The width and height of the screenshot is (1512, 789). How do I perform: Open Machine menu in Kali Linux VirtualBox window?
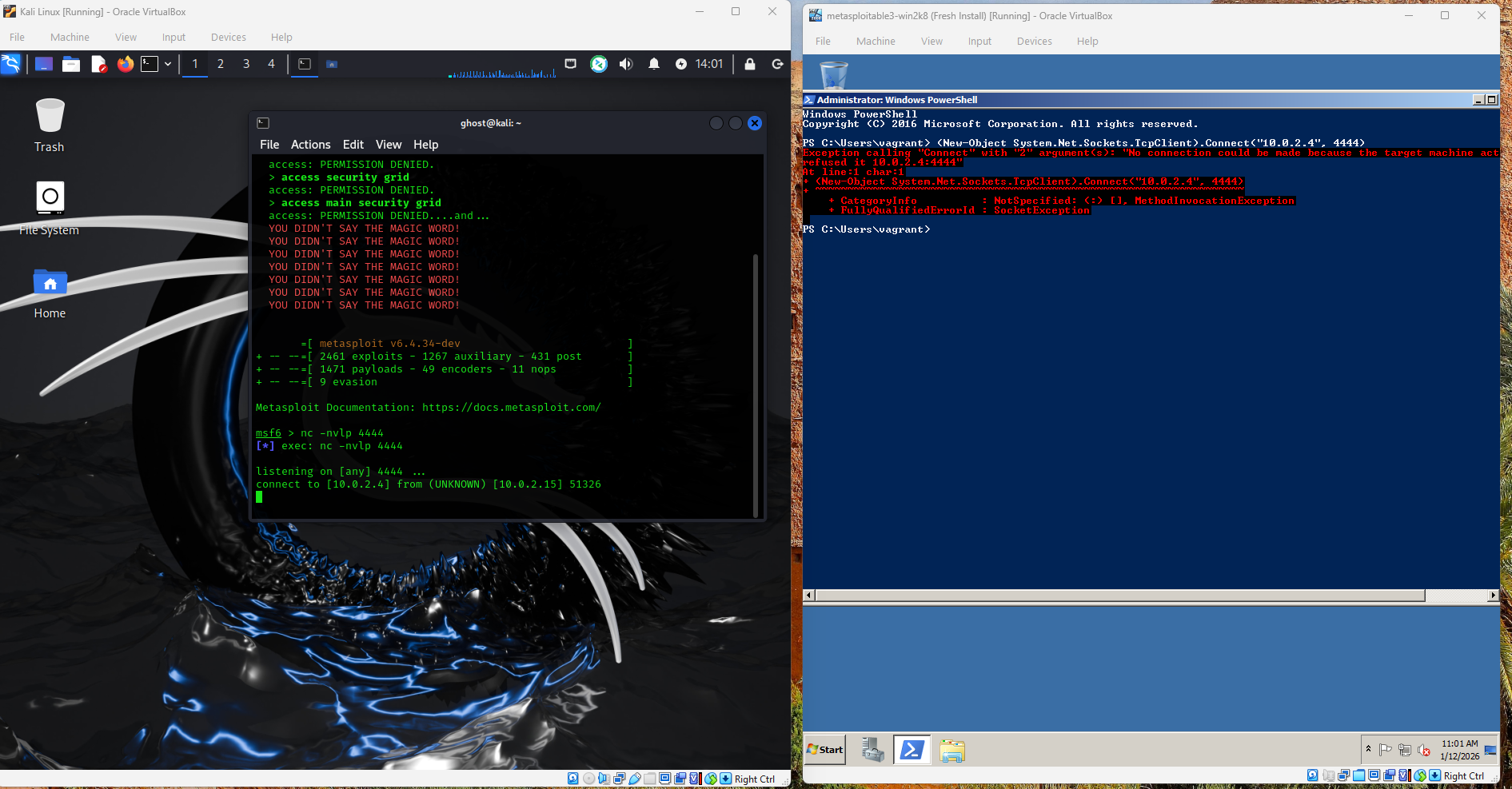[70, 37]
